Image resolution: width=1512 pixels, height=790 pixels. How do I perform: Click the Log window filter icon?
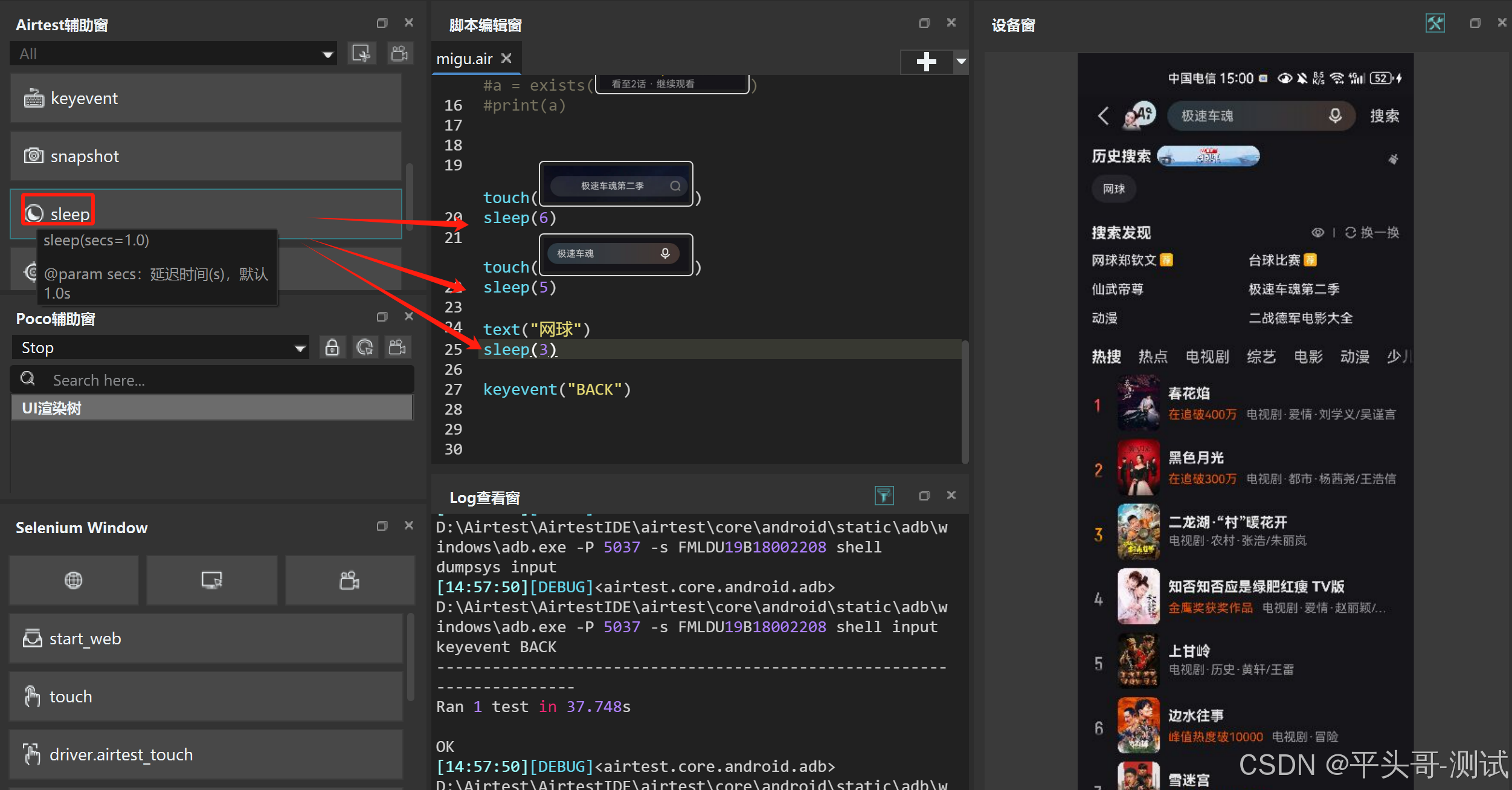[884, 496]
